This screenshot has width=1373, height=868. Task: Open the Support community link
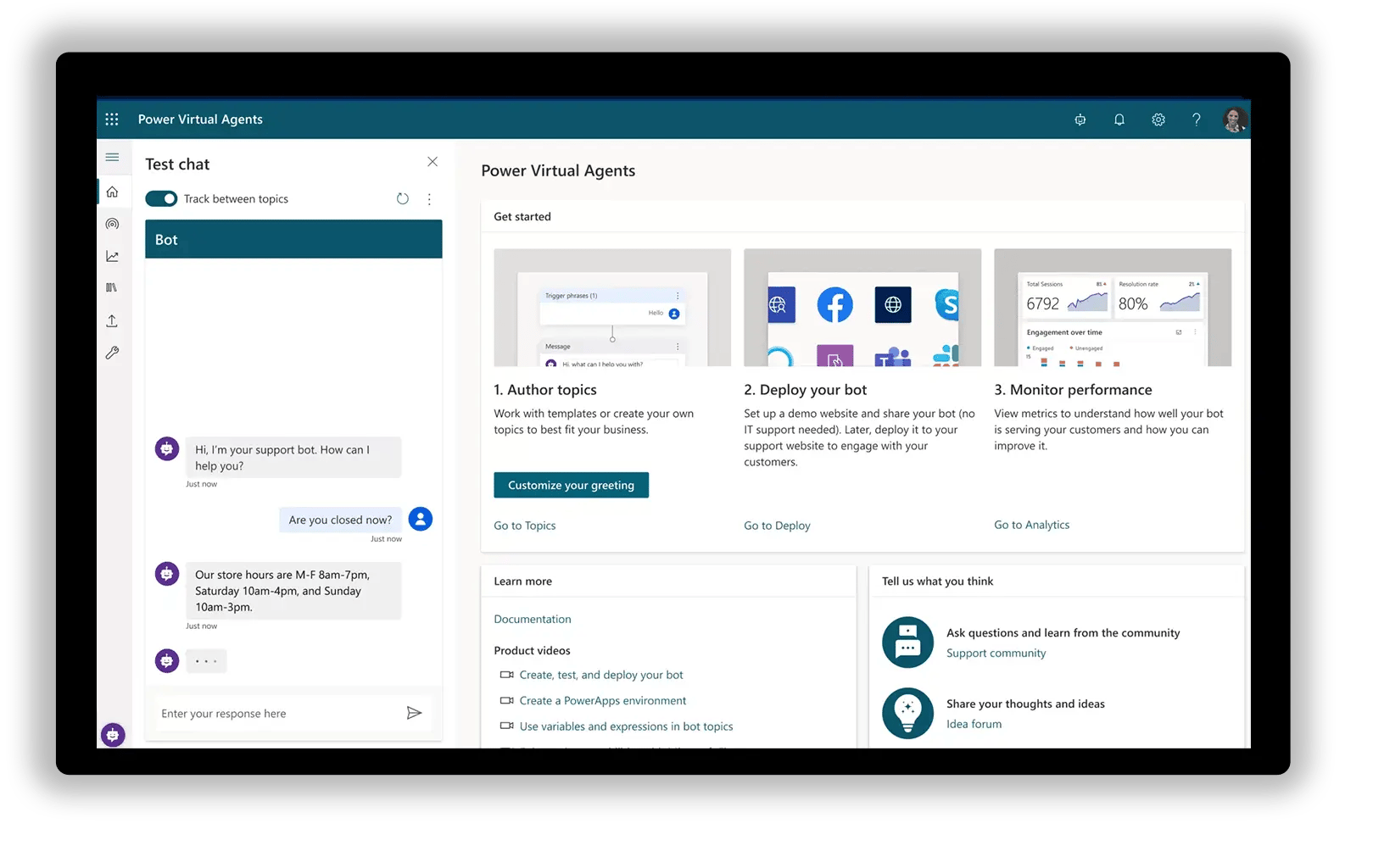pos(996,653)
